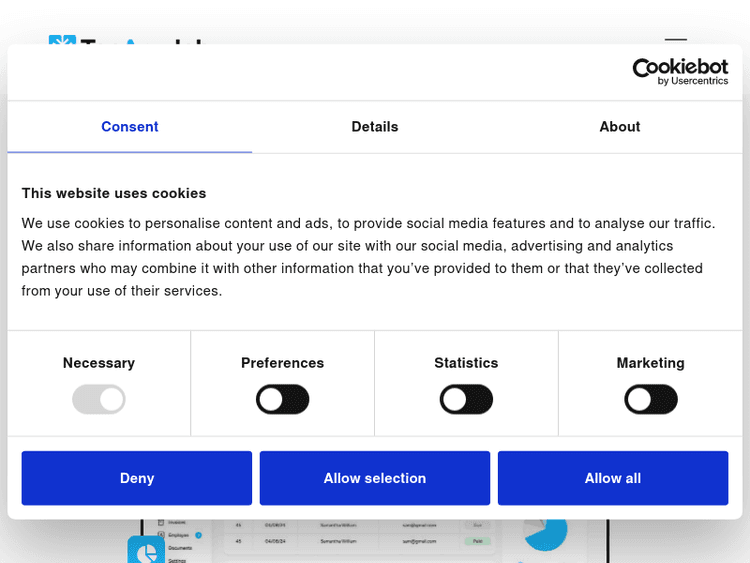The image size is (750, 563).
Task: Click the cookie description paragraph text
Action: (x=369, y=257)
